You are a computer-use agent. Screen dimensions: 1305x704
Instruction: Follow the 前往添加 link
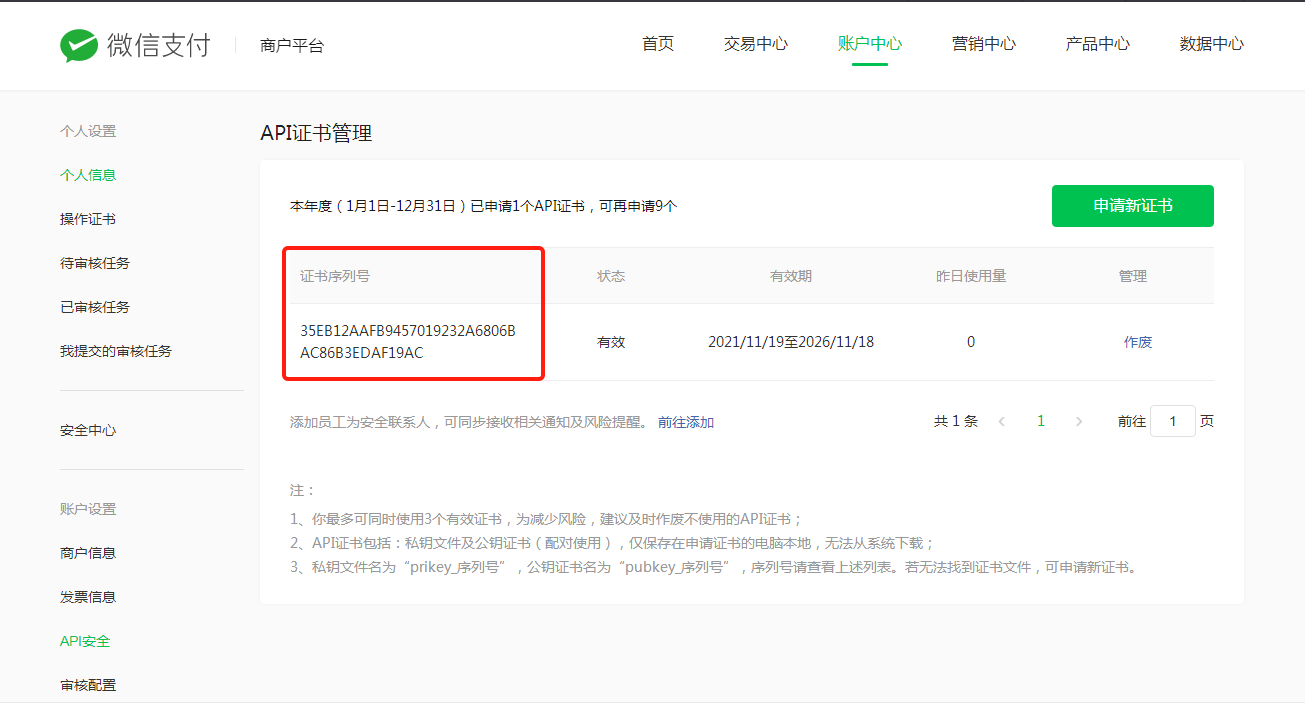686,422
